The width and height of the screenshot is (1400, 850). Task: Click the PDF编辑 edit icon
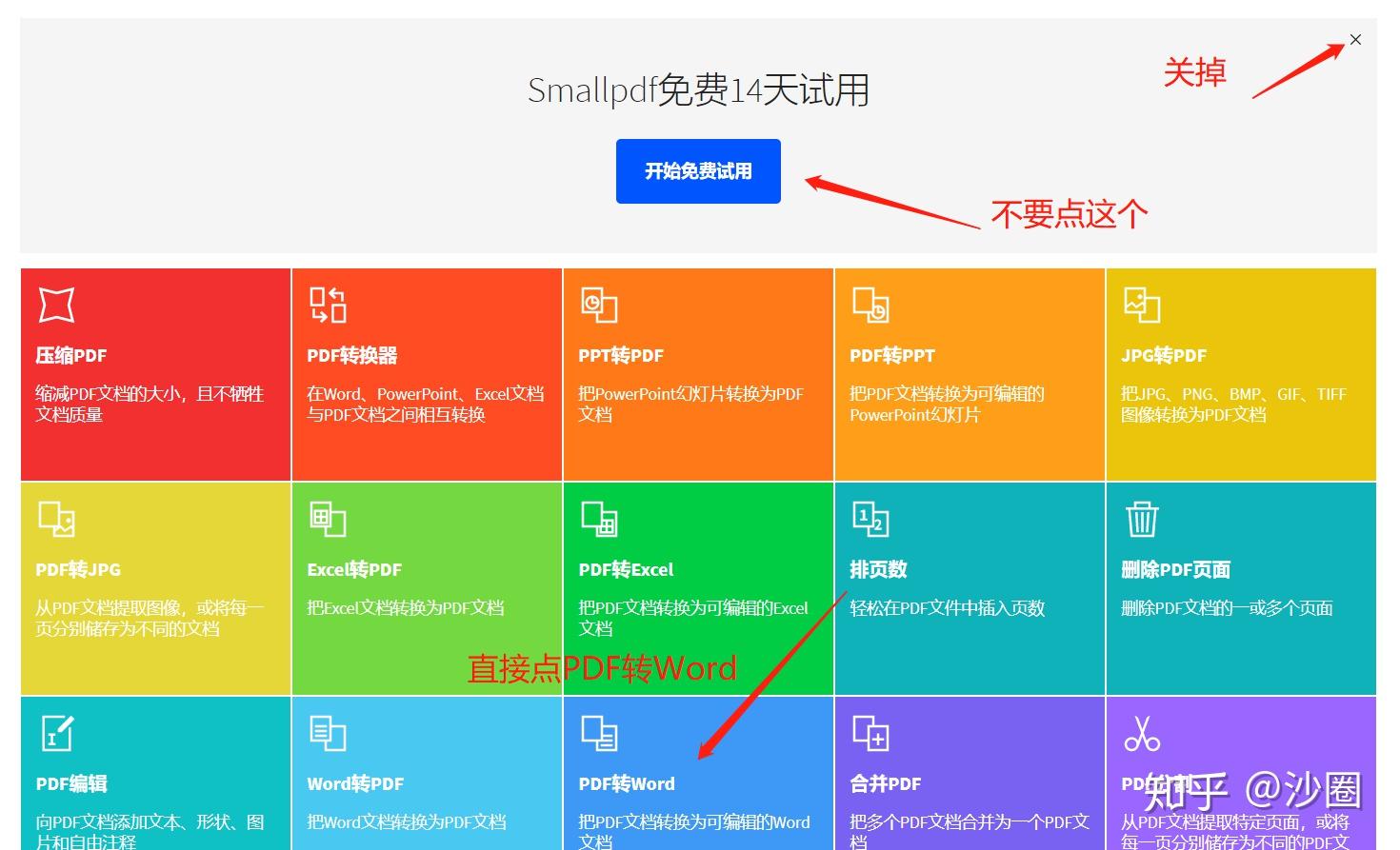pos(56,733)
